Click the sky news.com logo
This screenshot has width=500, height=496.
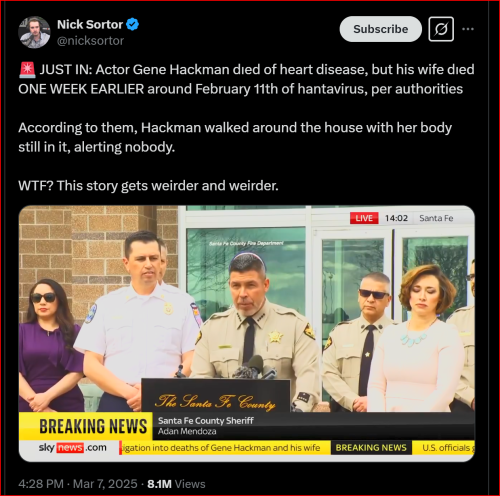[x=72, y=447]
